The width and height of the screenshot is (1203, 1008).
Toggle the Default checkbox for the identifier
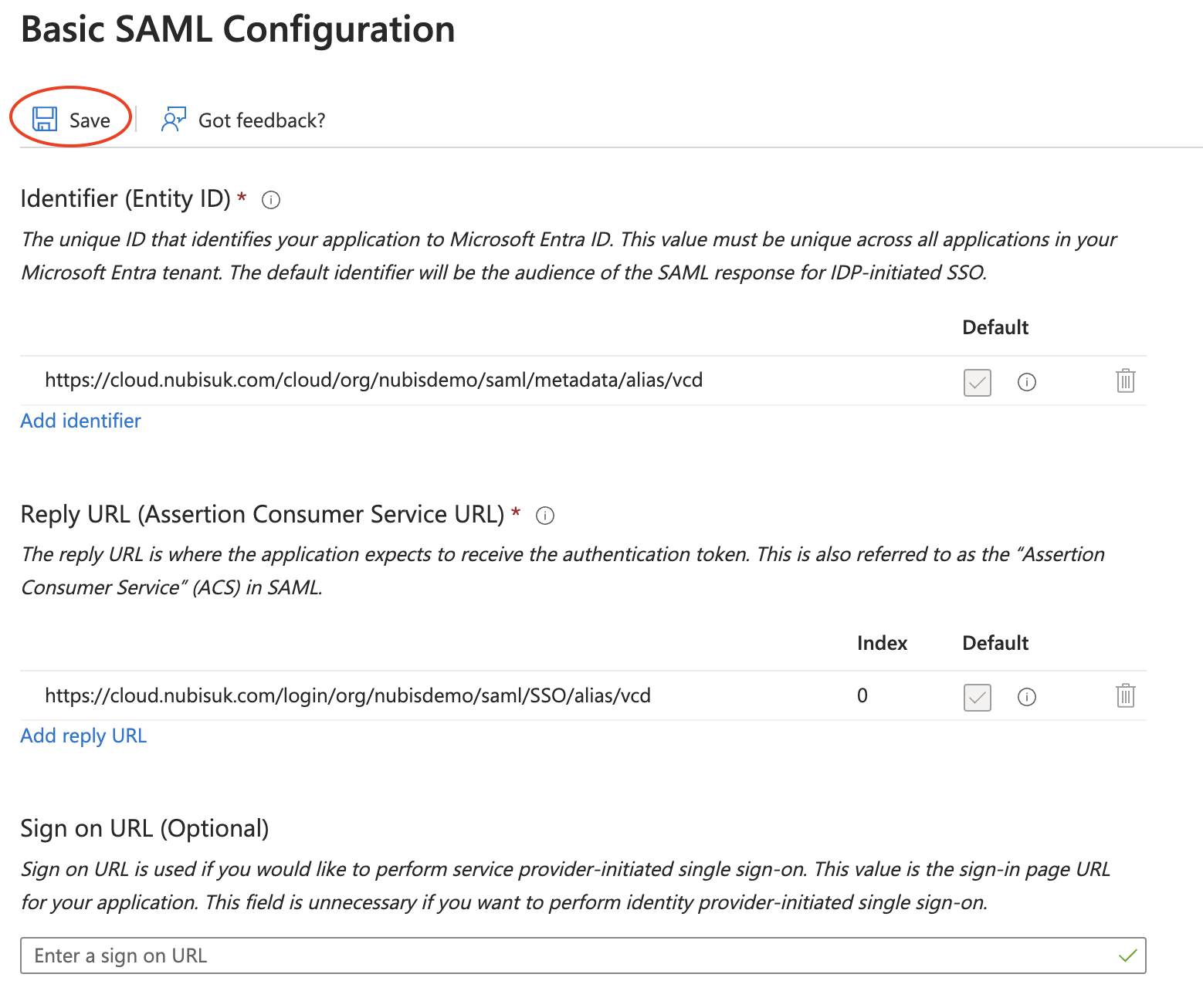[x=977, y=382]
